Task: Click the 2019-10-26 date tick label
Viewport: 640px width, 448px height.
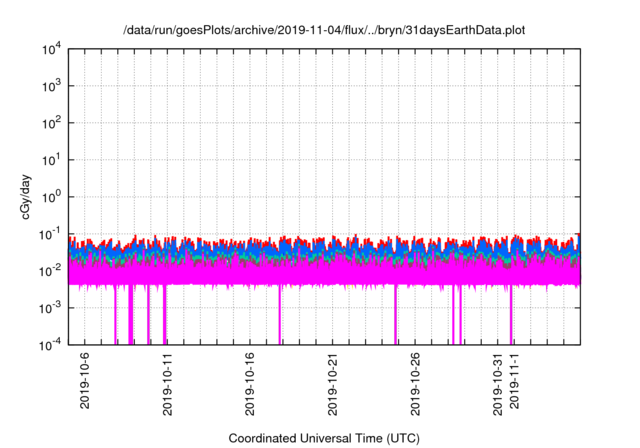Action: click(415, 384)
